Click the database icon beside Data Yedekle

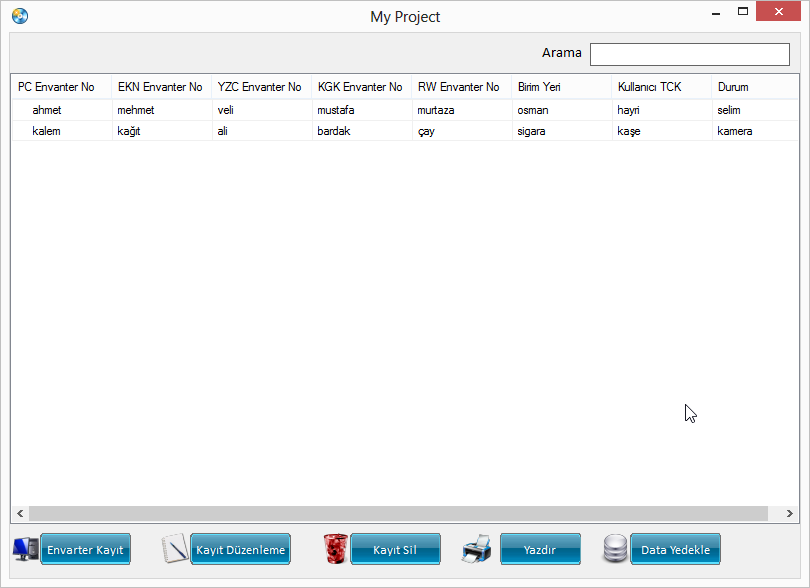tap(615, 549)
